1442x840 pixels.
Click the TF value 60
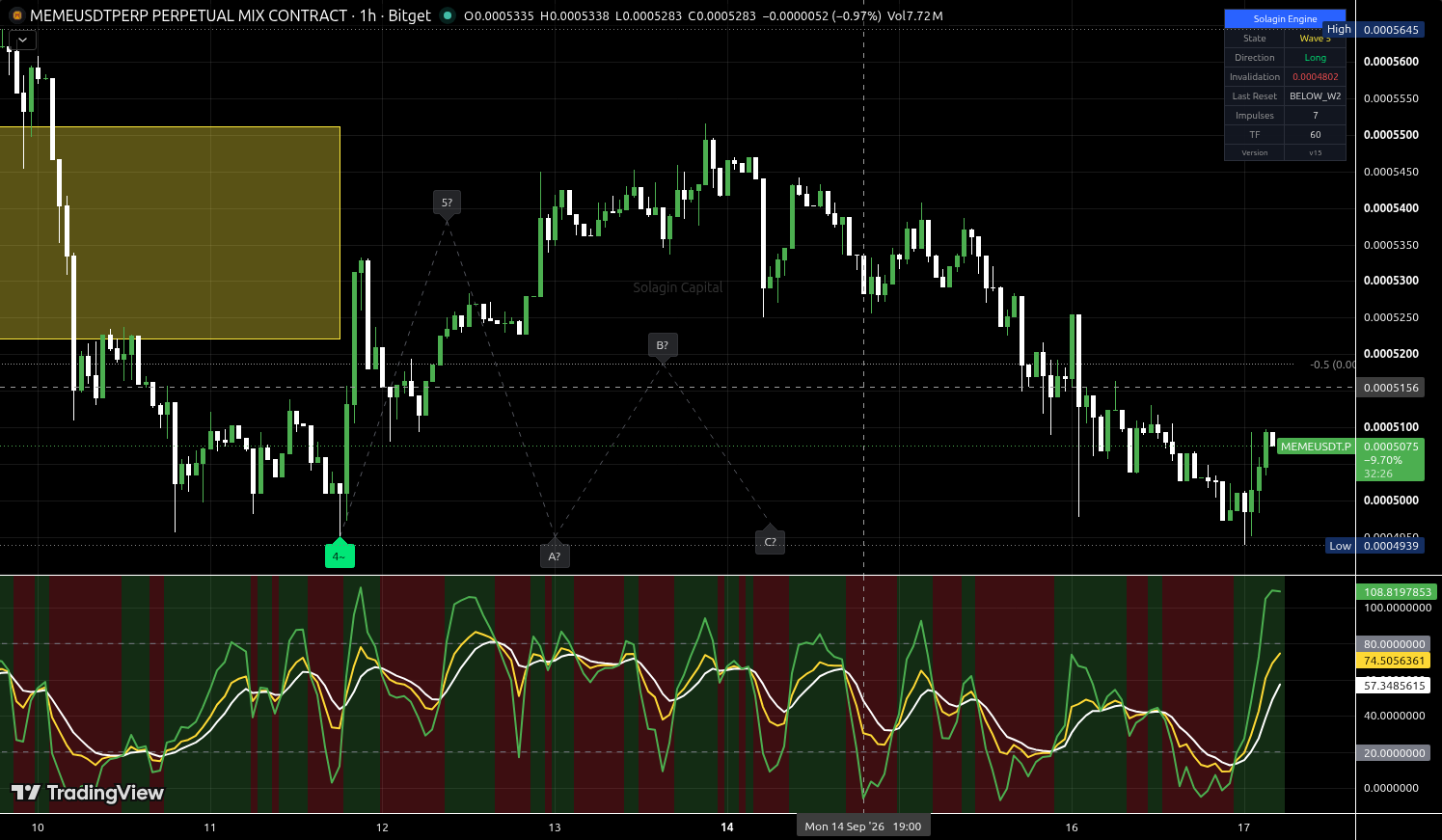(x=1316, y=135)
